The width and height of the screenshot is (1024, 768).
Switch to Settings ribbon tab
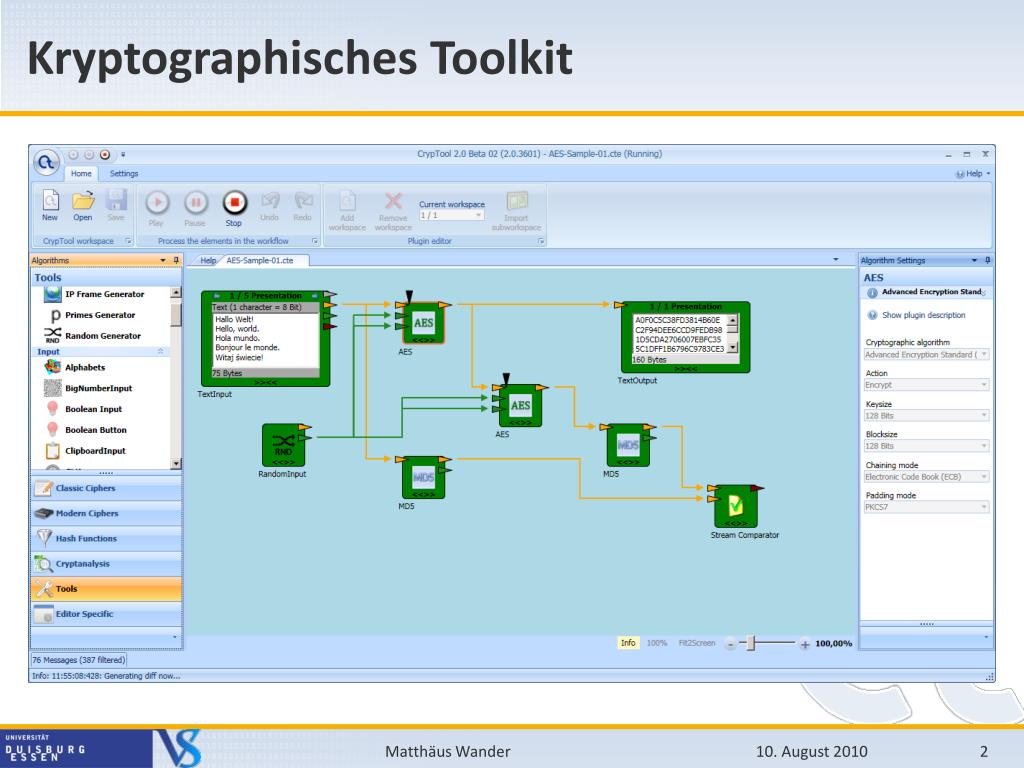pyautogui.click(x=124, y=174)
